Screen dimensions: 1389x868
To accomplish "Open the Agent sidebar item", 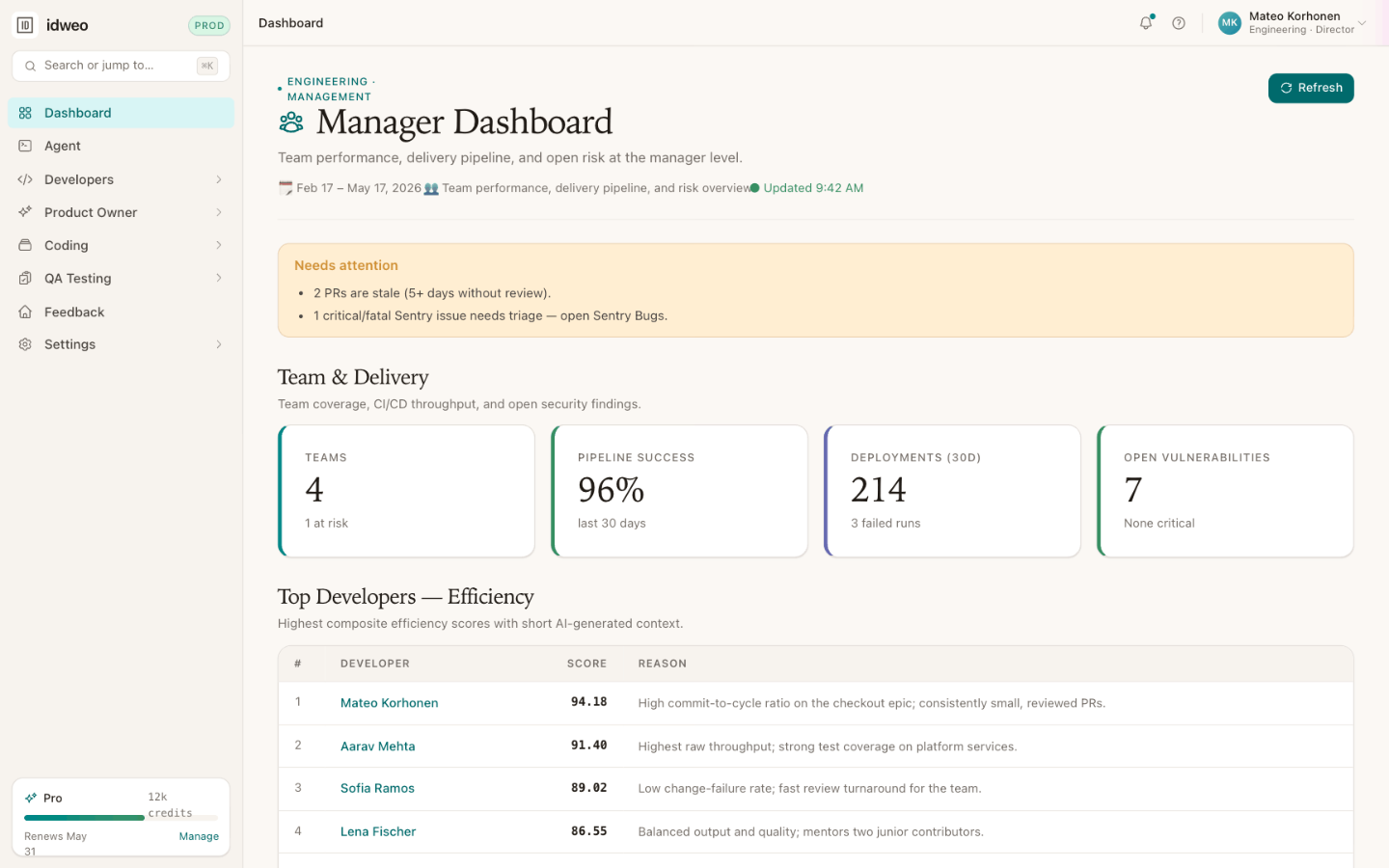I will pos(121,146).
